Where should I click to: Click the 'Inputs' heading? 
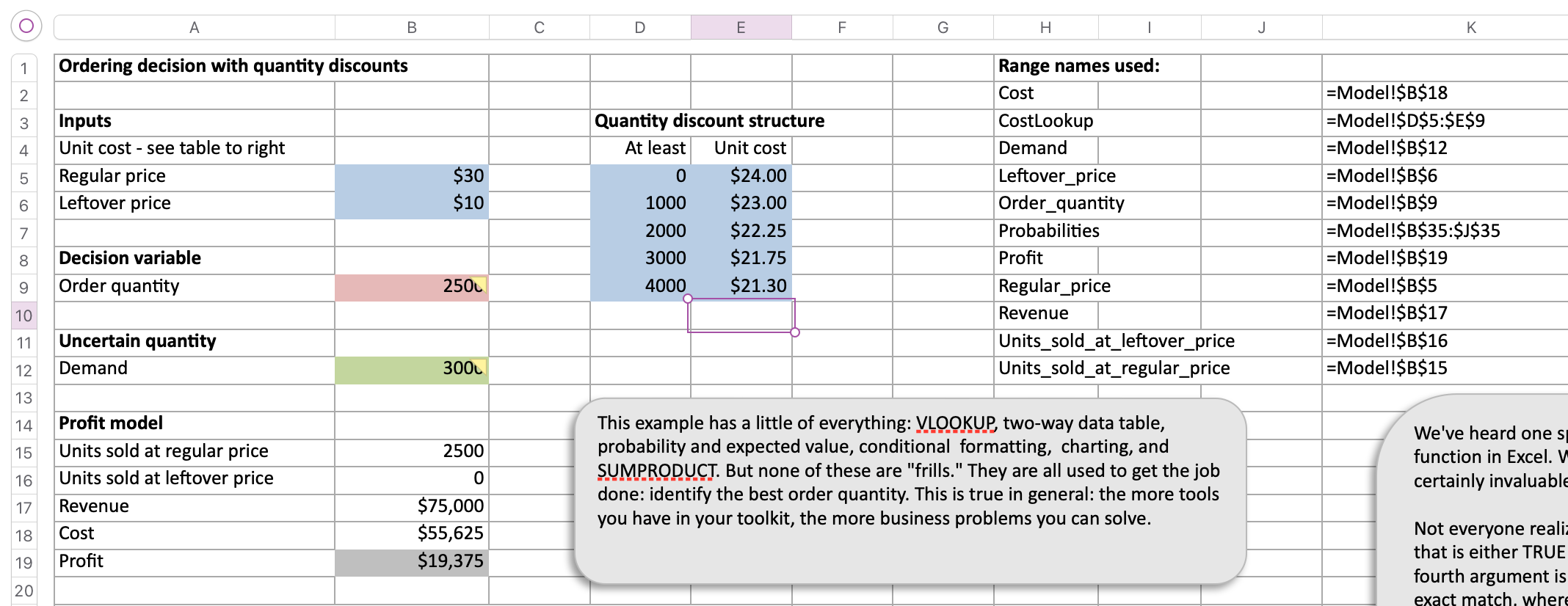[85, 121]
